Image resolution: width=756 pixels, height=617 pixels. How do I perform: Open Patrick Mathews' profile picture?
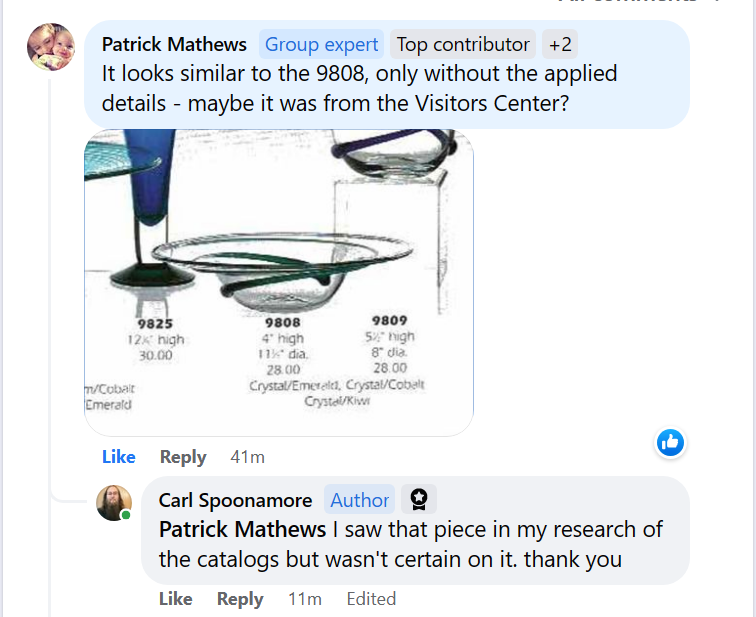click(50, 47)
